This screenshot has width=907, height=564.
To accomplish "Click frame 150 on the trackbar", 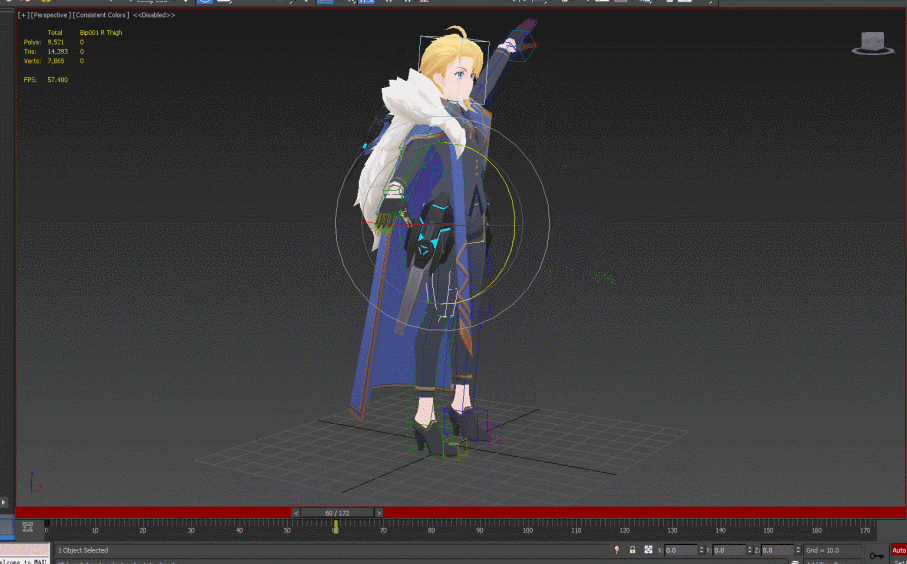I will 768,530.
